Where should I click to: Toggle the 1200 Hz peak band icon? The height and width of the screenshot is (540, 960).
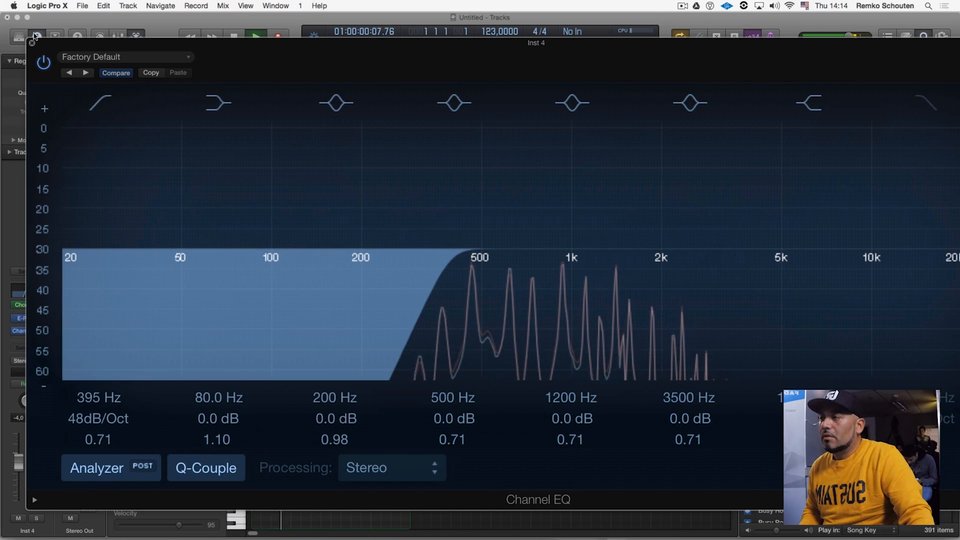tap(572, 103)
